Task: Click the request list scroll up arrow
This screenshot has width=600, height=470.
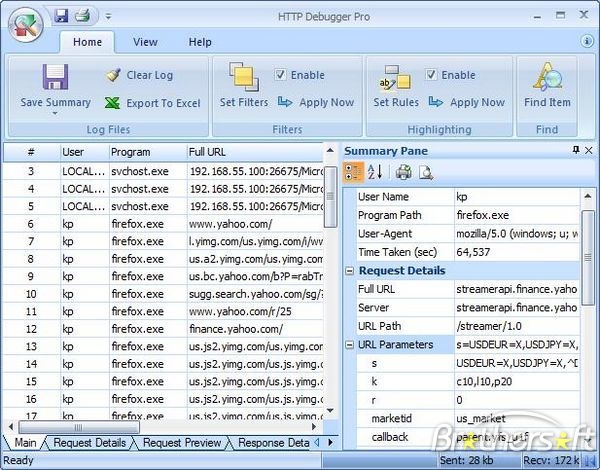Action: [x=330, y=150]
